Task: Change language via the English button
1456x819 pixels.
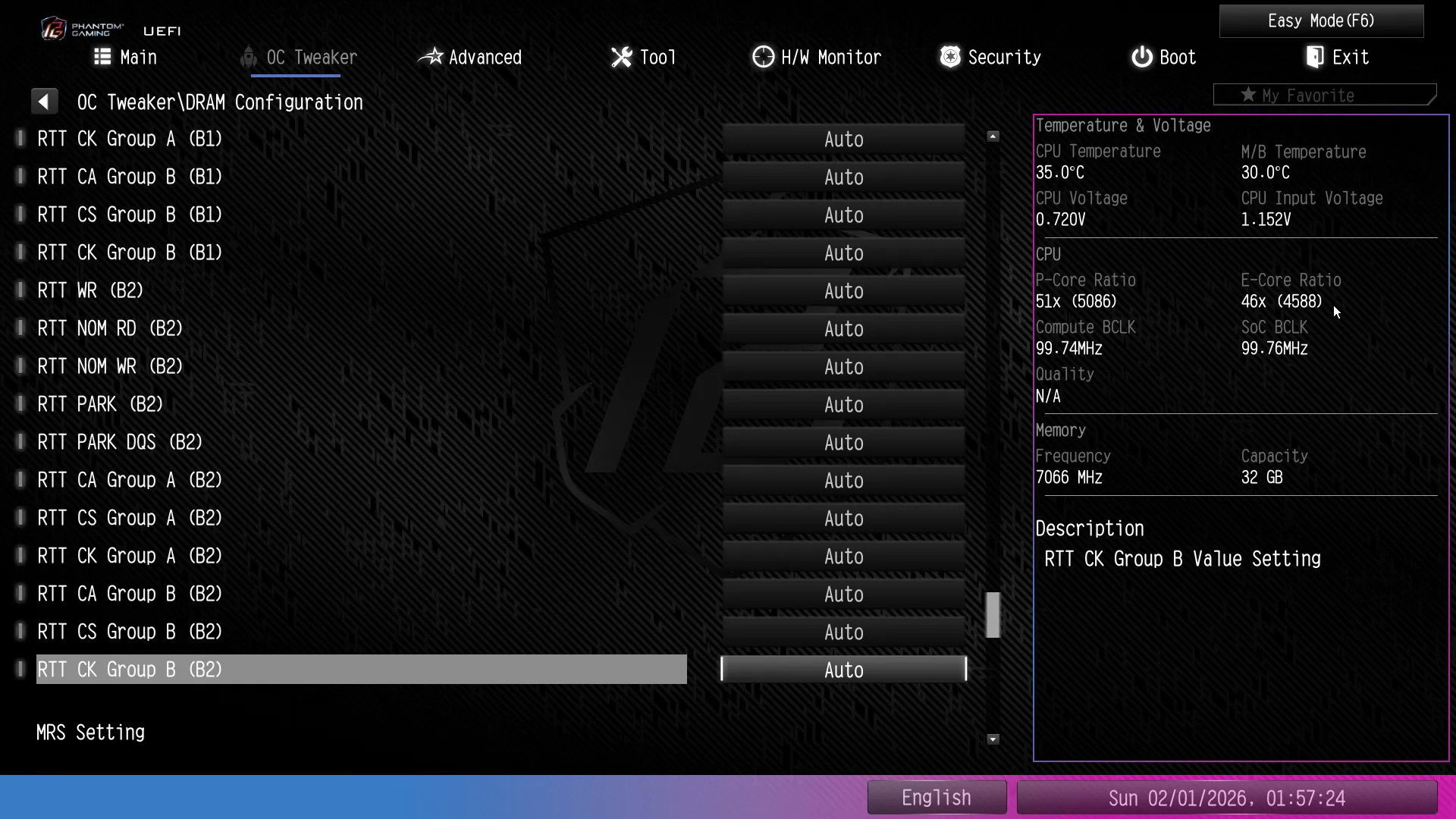Action: tap(936, 798)
